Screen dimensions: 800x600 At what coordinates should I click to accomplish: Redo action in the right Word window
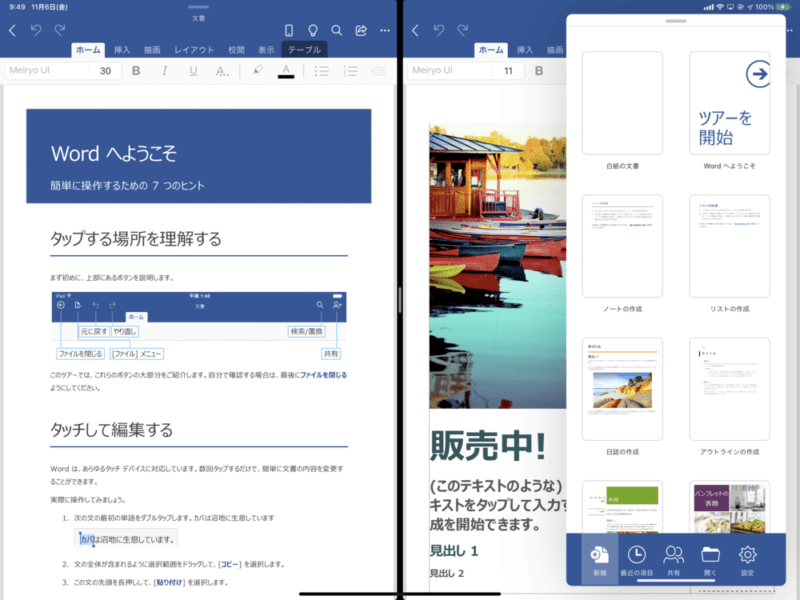pyautogui.click(x=463, y=30)
